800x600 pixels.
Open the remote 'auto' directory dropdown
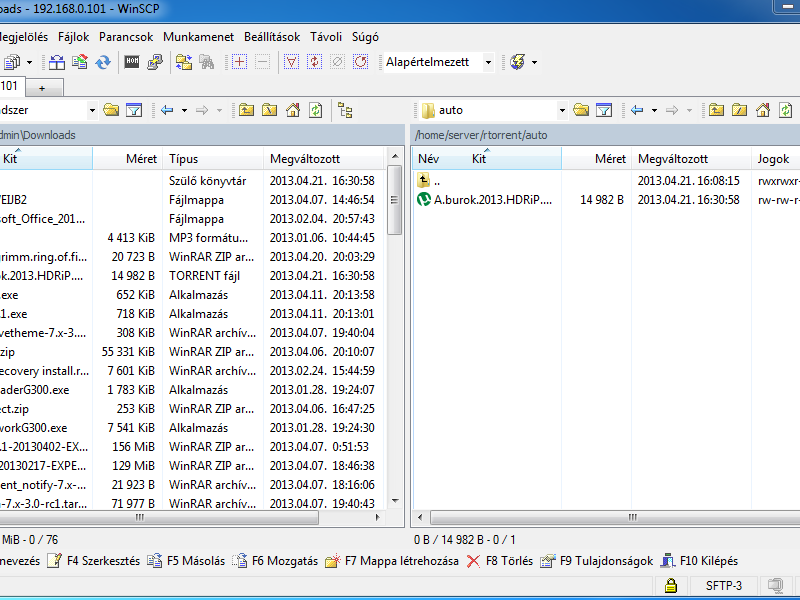(x=563, y=110)
